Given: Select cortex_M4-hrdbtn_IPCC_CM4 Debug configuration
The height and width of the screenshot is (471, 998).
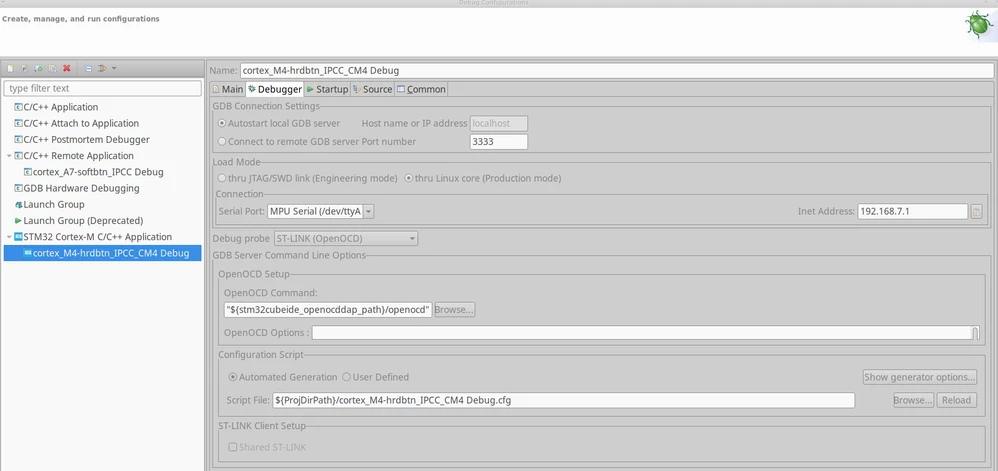Looking at the screenshot, I should [x=102, y=253].
